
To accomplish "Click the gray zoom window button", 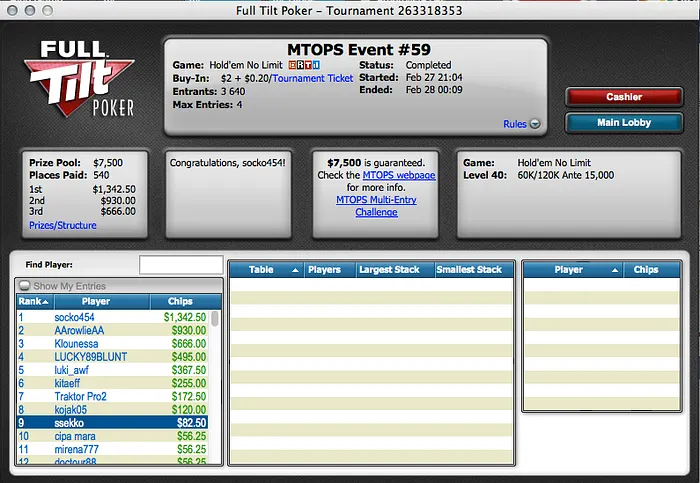I will pos(47,10).
